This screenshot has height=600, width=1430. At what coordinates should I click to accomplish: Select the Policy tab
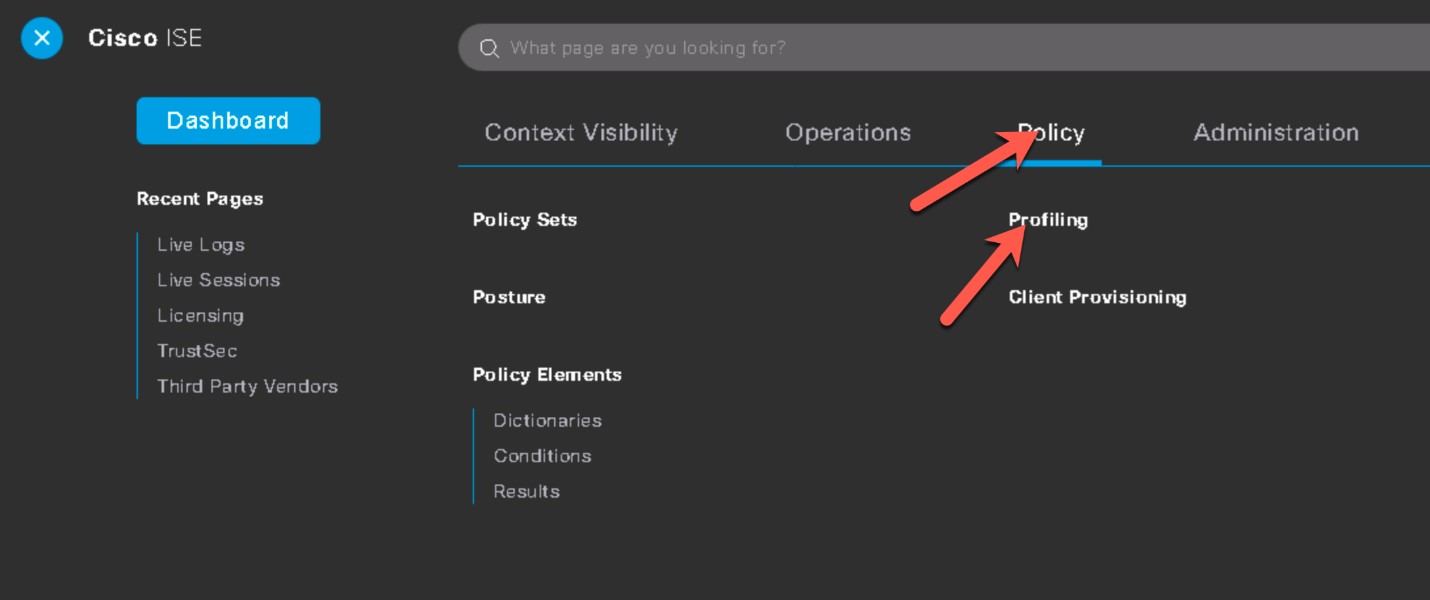1051,133
